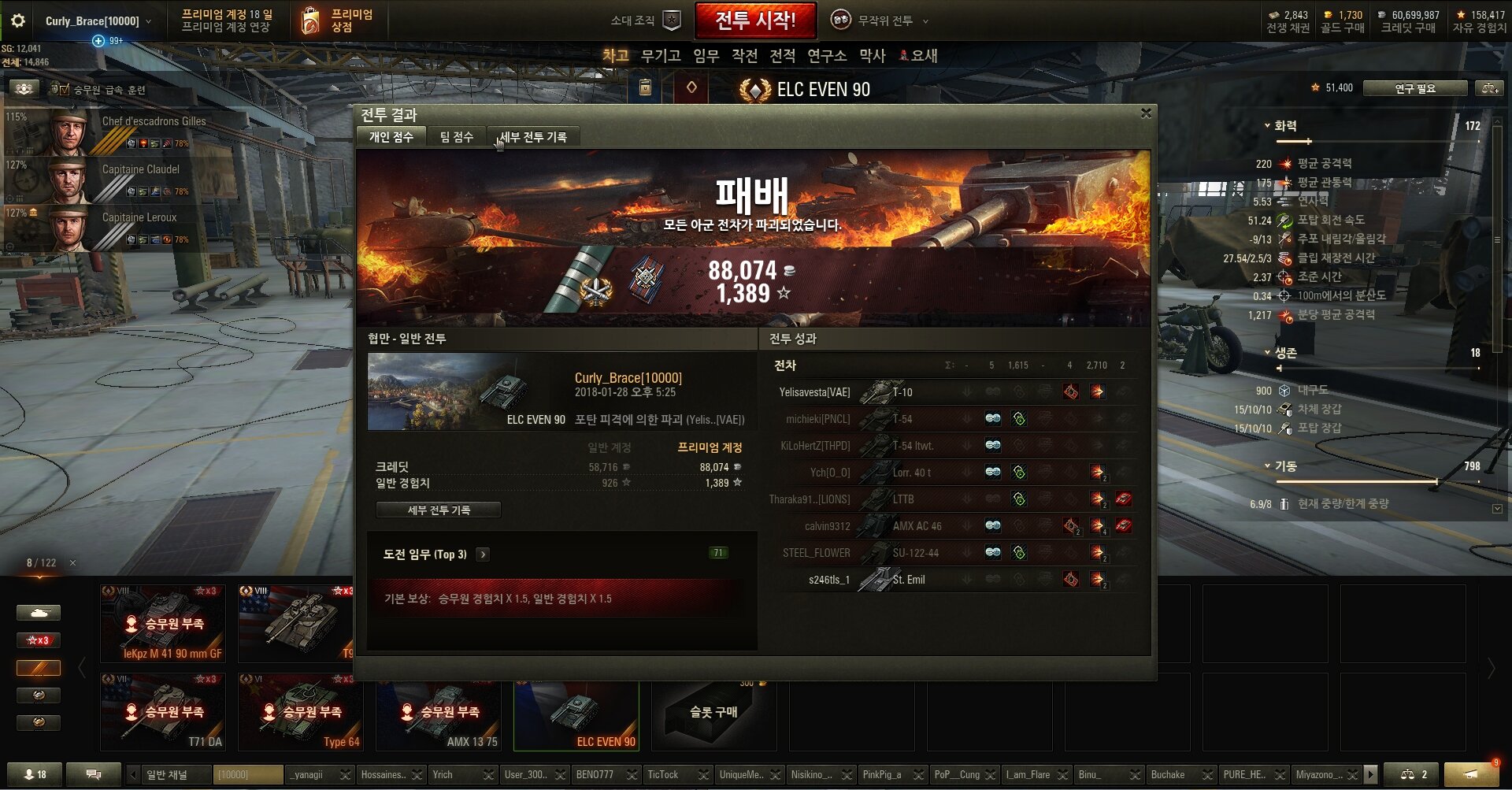The width and height of the screenshot is (1512, 790).
Task: Open the crew group button above crew list
Action: tap(24, 89)
